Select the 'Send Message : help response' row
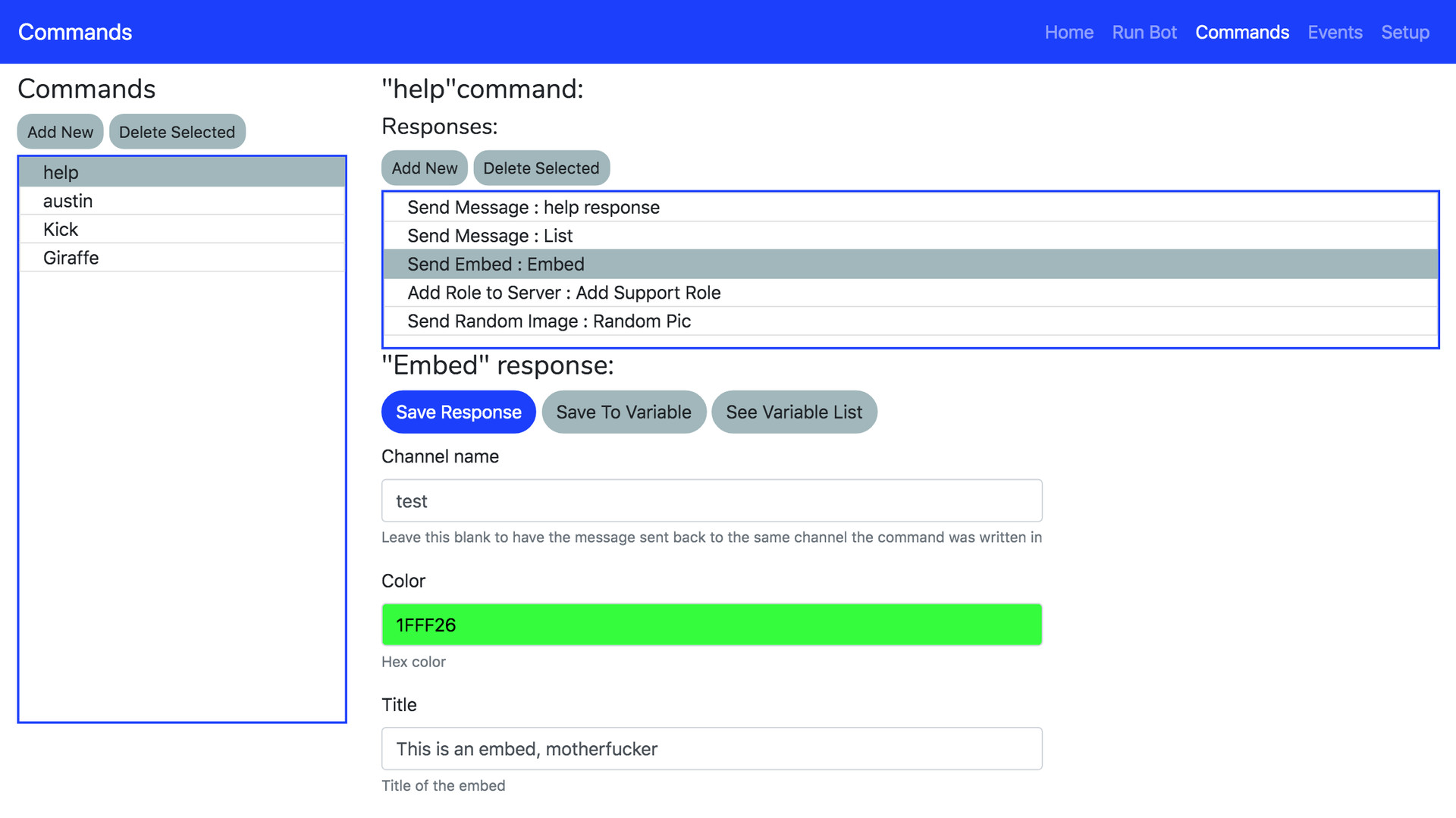The image size is (1456, 818). 533,208
